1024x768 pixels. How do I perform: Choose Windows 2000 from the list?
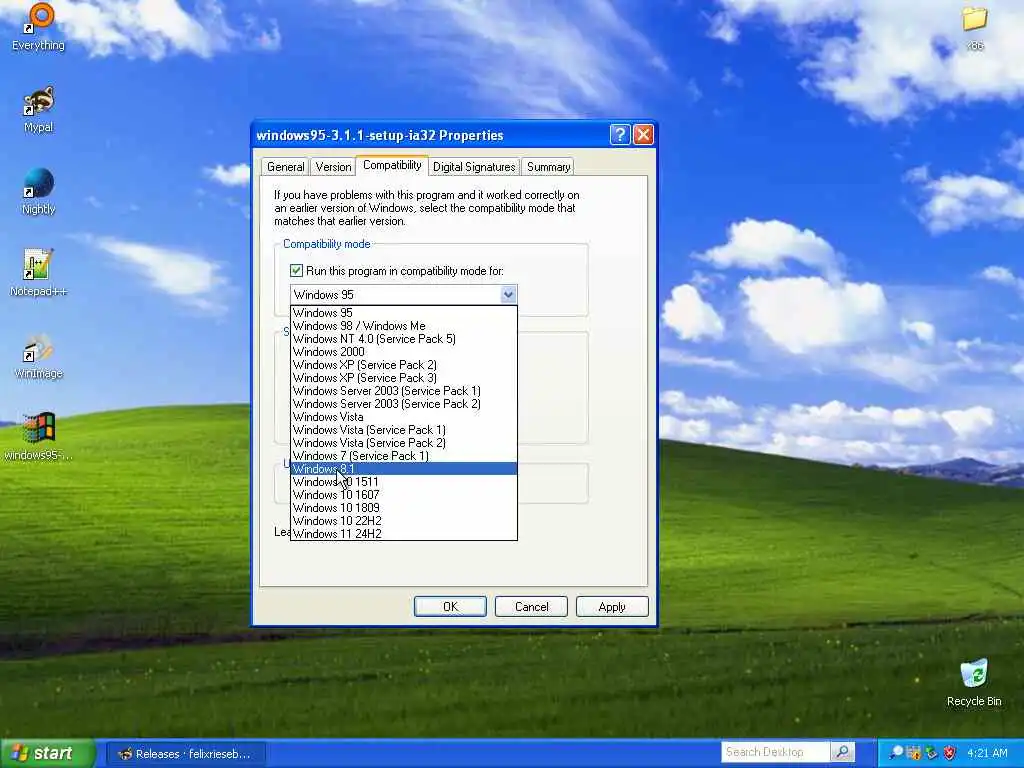tap(404, 351)
